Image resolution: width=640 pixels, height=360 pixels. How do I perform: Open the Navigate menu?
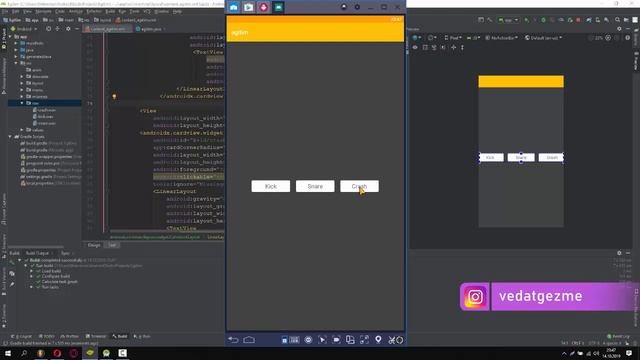(x=43, y=11)
